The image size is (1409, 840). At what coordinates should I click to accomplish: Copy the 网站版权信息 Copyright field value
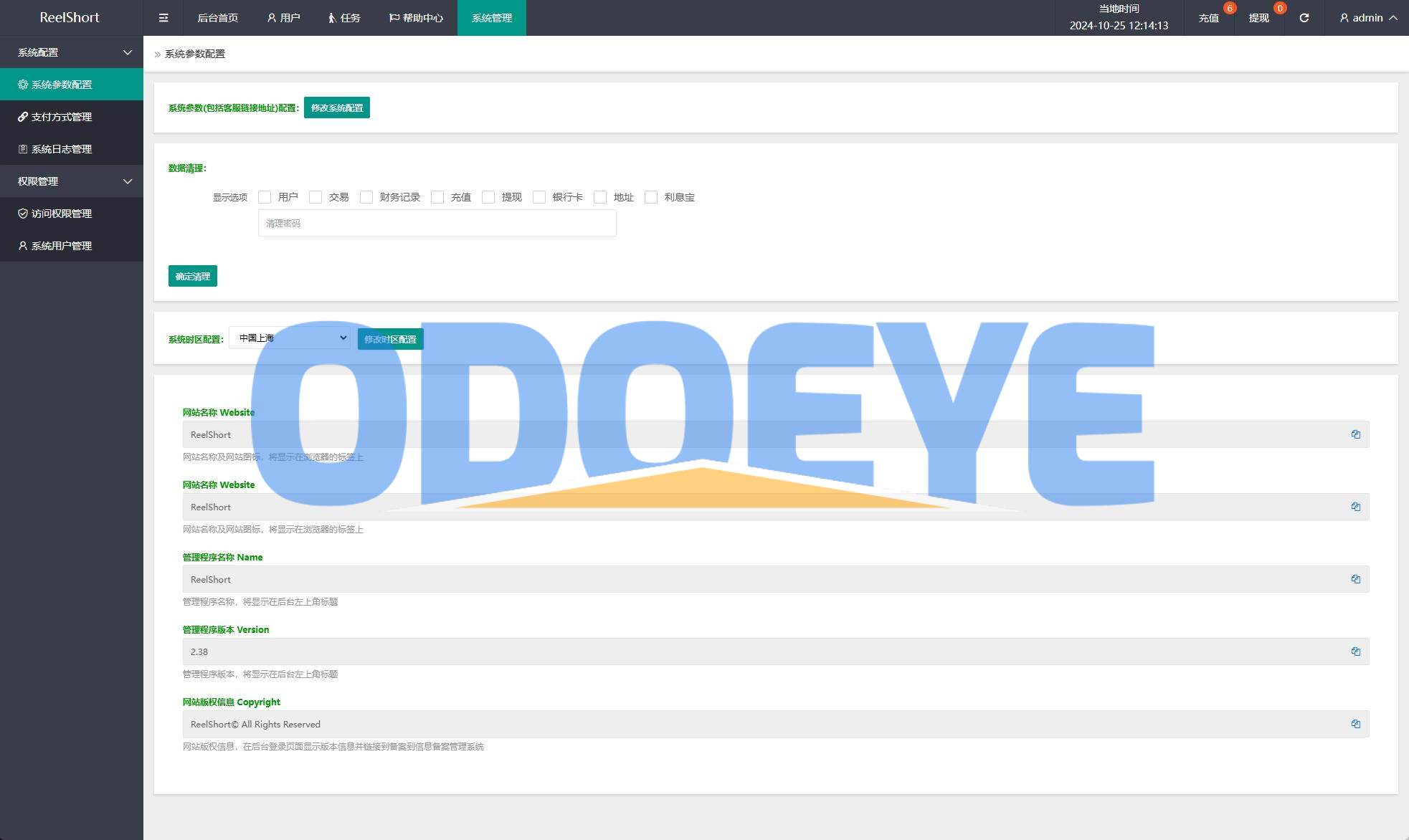point(1355,724)
